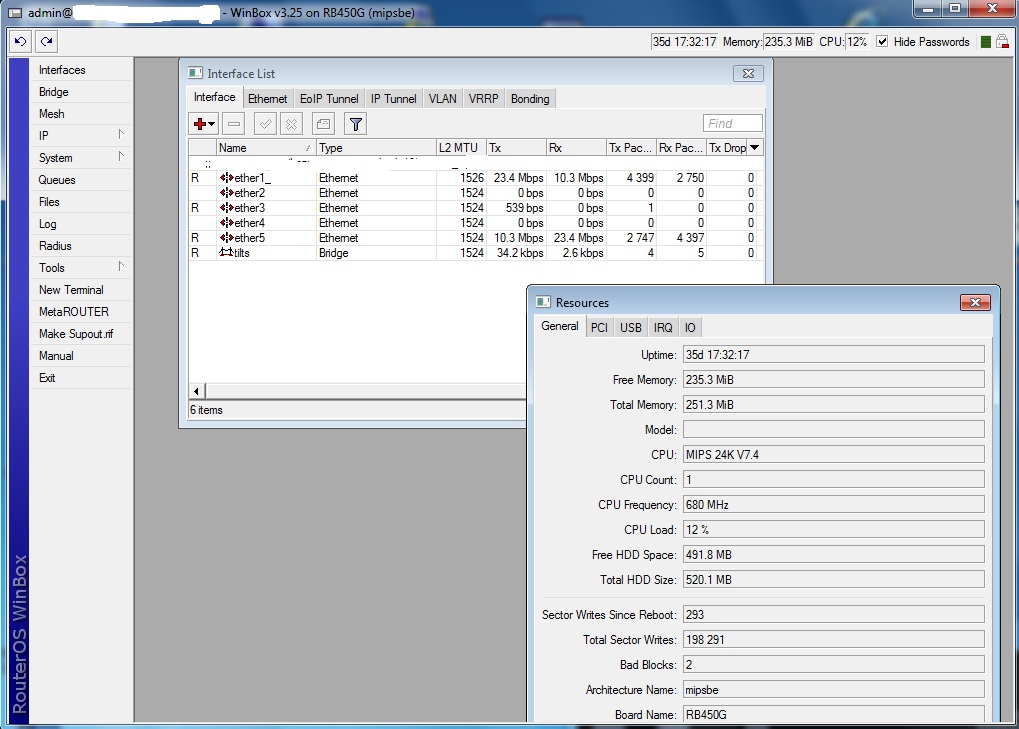The width and height of the screenshot is (1019, 729).
Task: Open Files in the sidebar menu
Action: [81, 202]
